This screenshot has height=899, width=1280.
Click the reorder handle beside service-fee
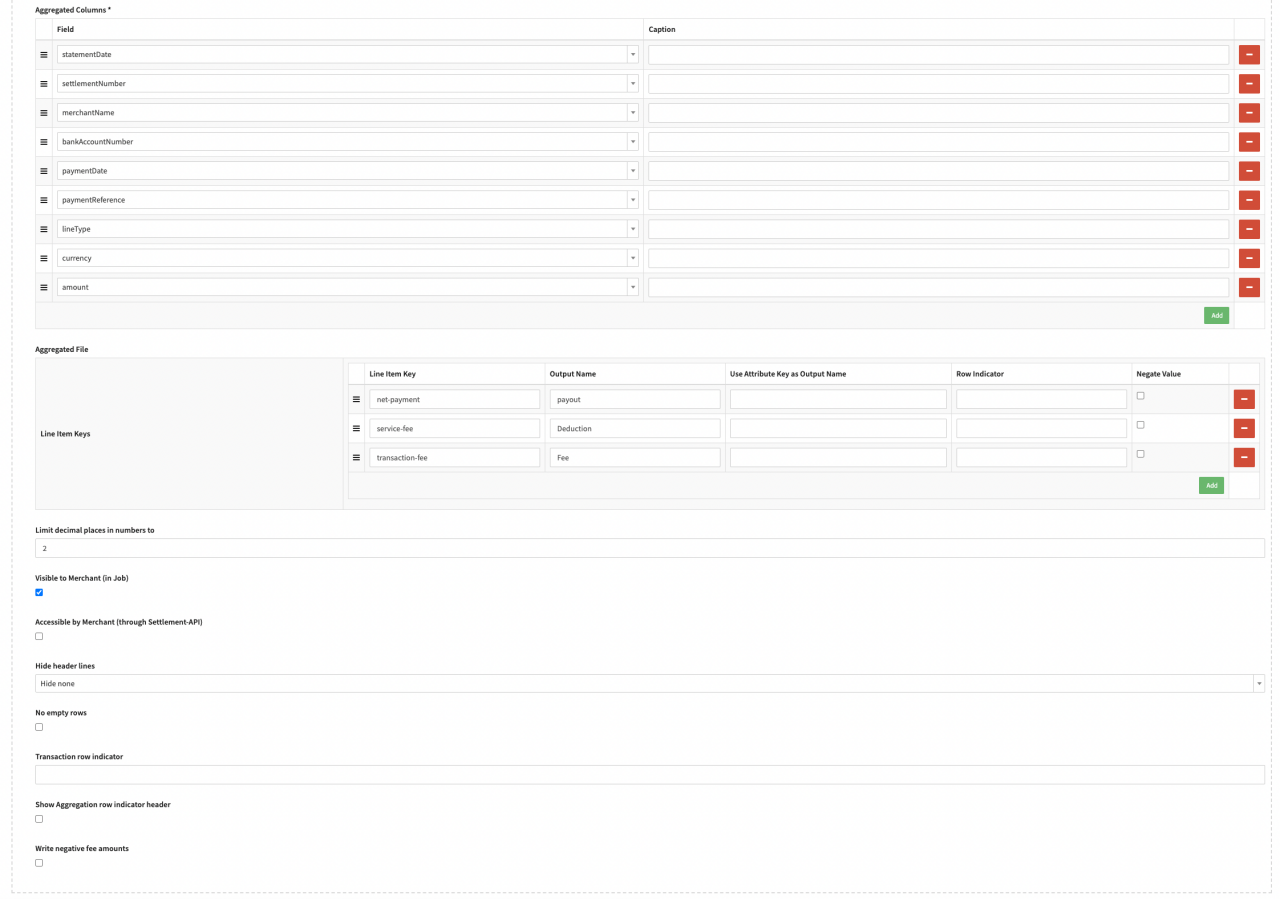pos(356,428)
